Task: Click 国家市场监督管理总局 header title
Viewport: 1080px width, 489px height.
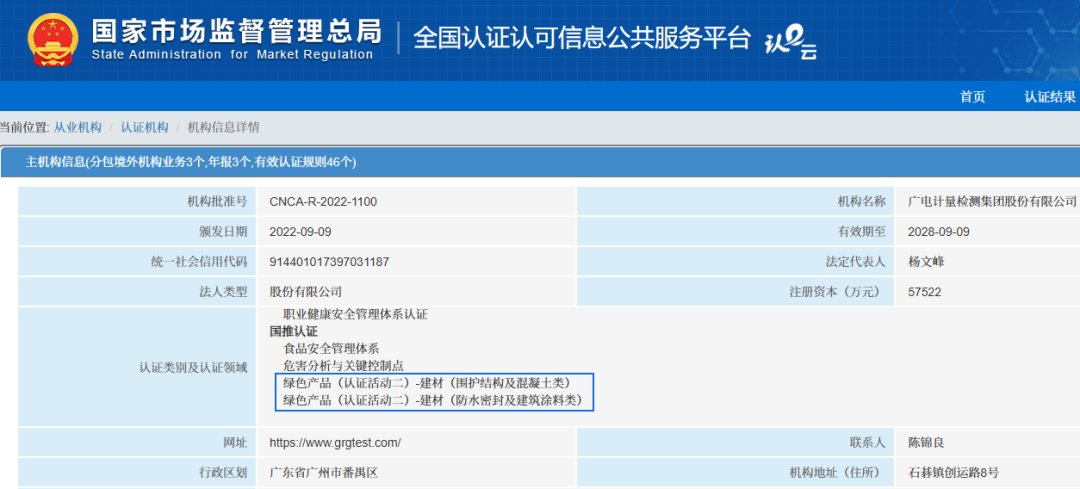Action: (236, 30)
